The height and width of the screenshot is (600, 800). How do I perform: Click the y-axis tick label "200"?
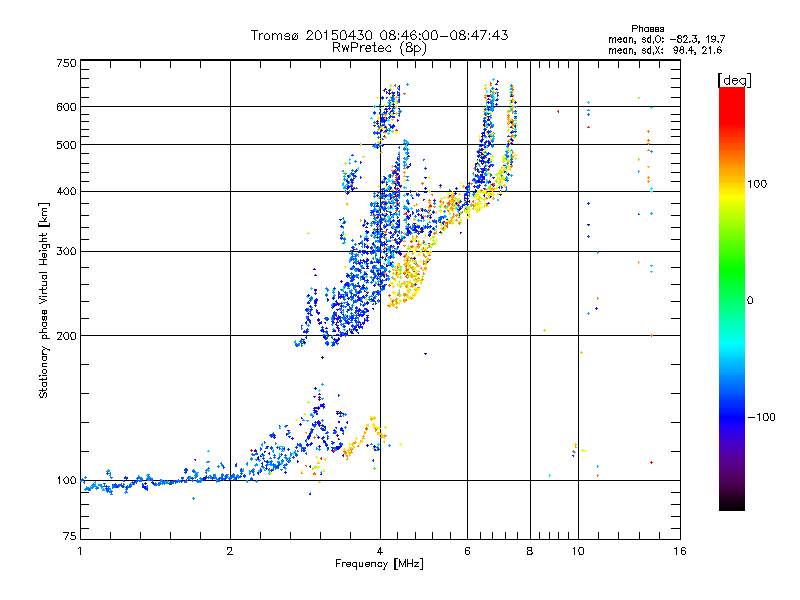[x=67, y=336]
